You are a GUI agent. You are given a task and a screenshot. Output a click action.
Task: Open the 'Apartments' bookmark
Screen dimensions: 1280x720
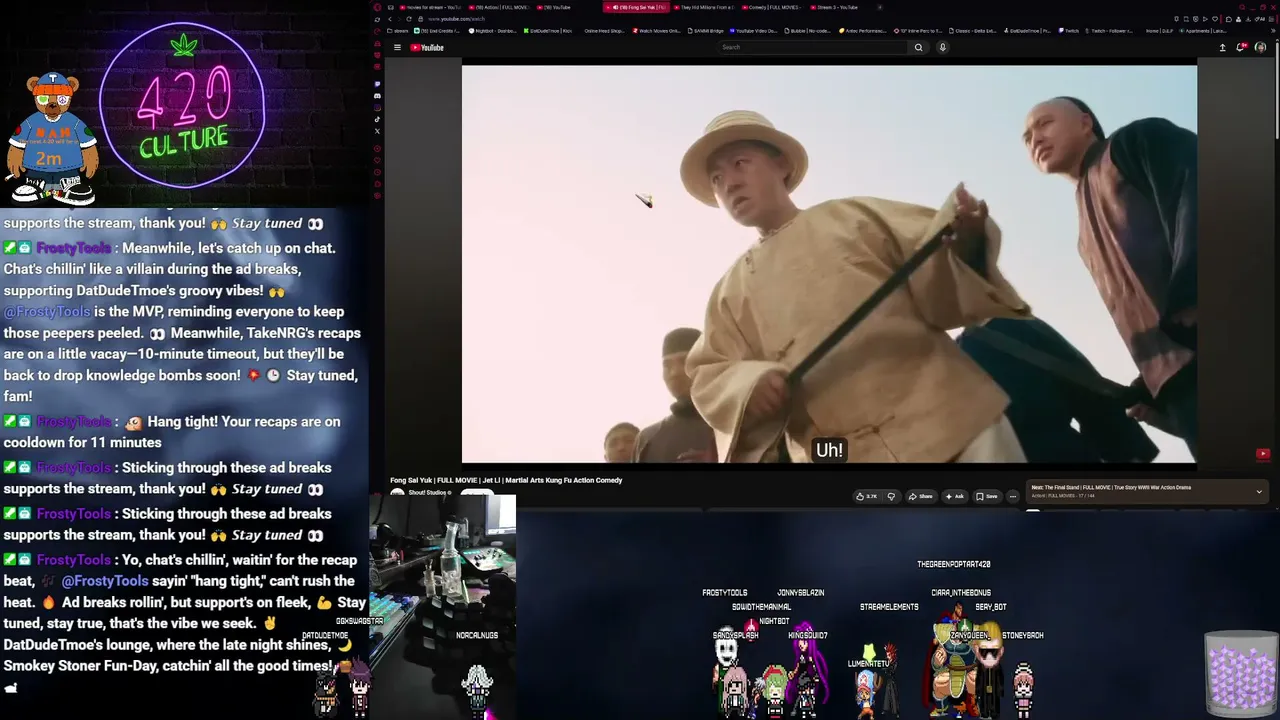click(x=1203, y=31)
